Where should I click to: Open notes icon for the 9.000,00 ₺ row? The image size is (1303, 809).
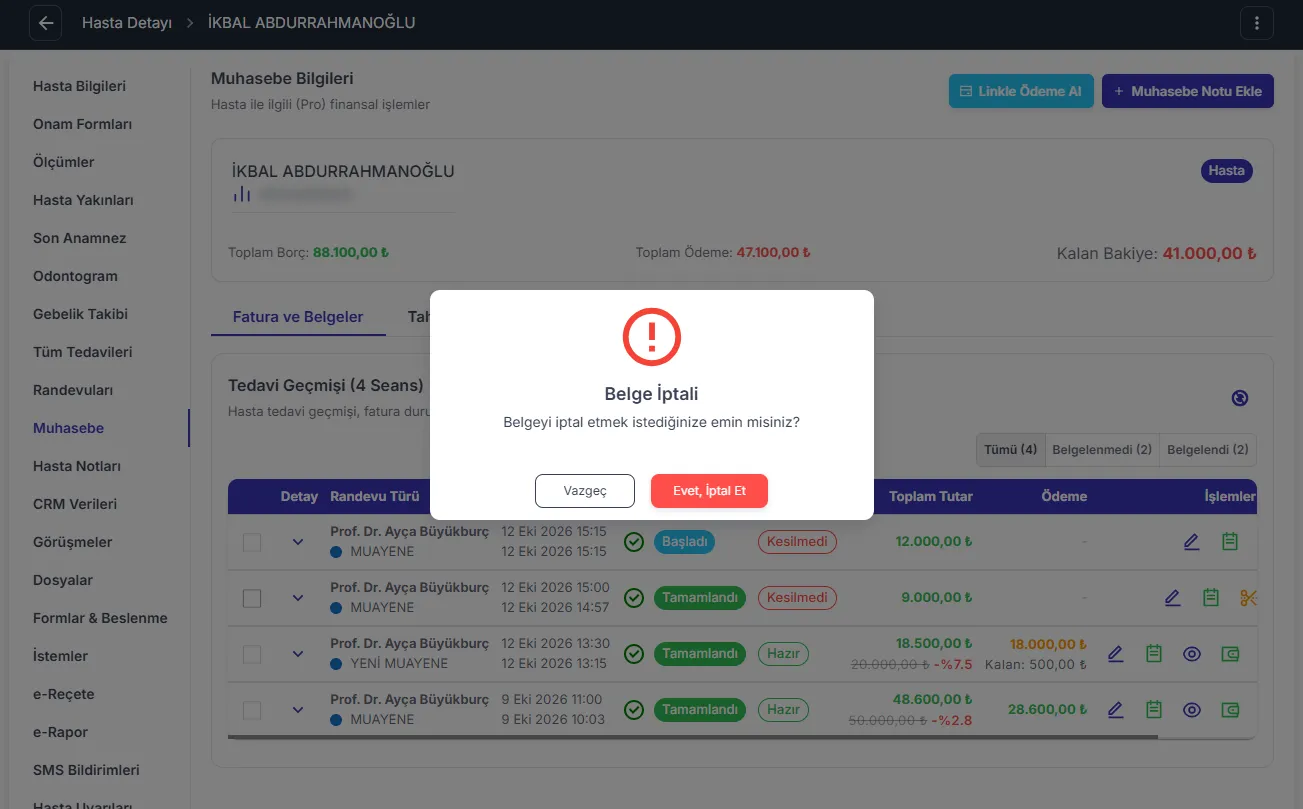point(1211,598)
